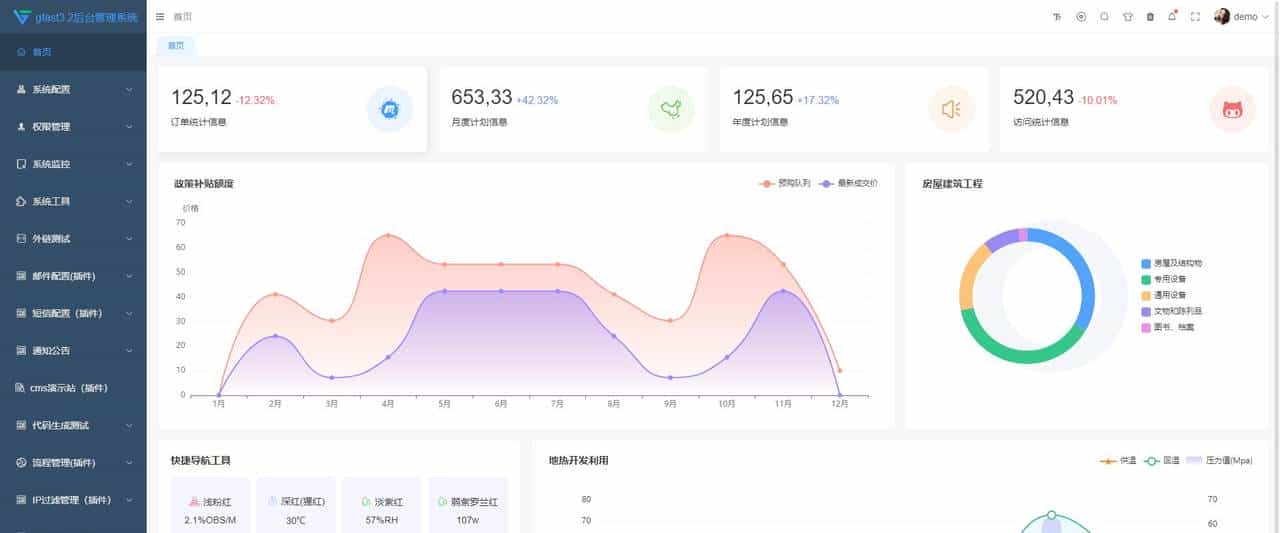The height and width of the screenshot is (533, 1280).
Task: Click the speaker icon on 年度计划信息 card
Action: click(x=952, y=109)
